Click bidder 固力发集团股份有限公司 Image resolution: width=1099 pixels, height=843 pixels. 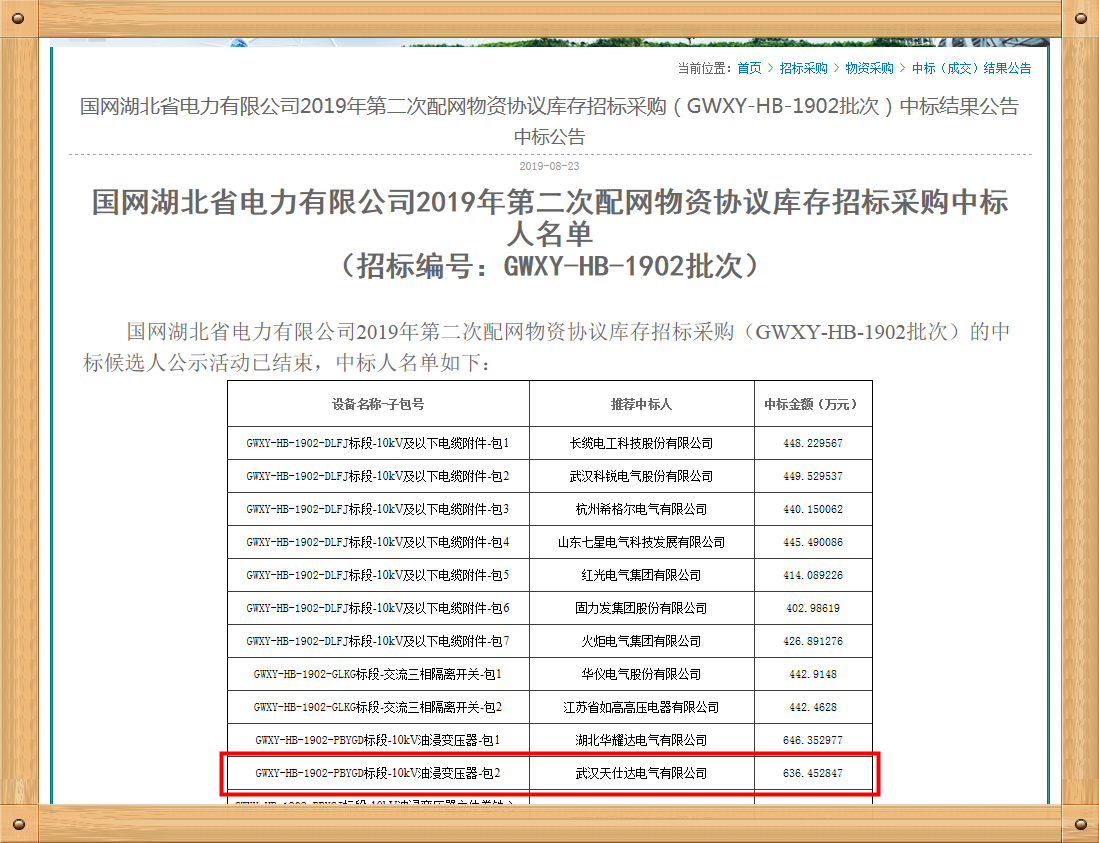[x=641, y=608]
